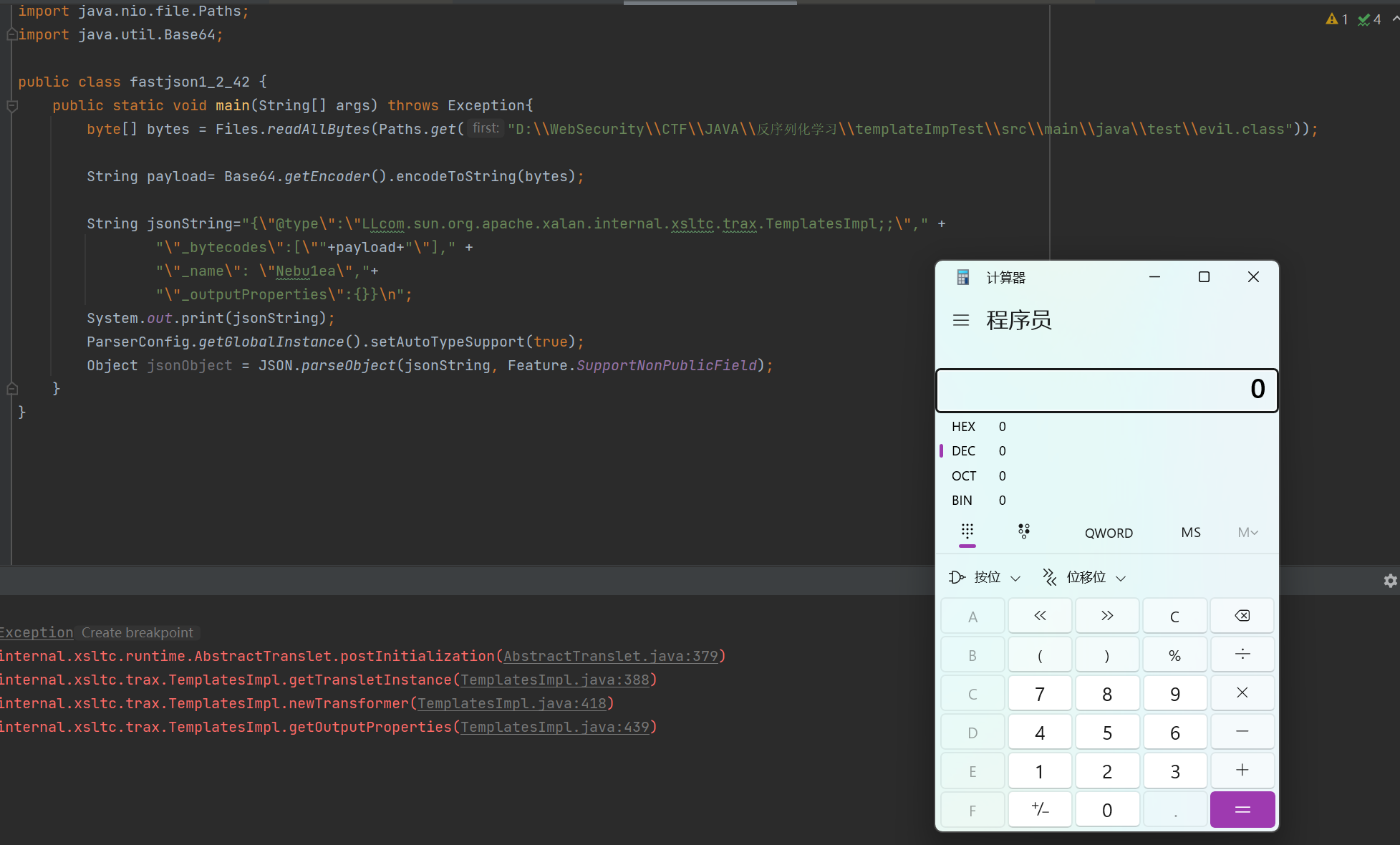Click the calculator display field

1106,390
